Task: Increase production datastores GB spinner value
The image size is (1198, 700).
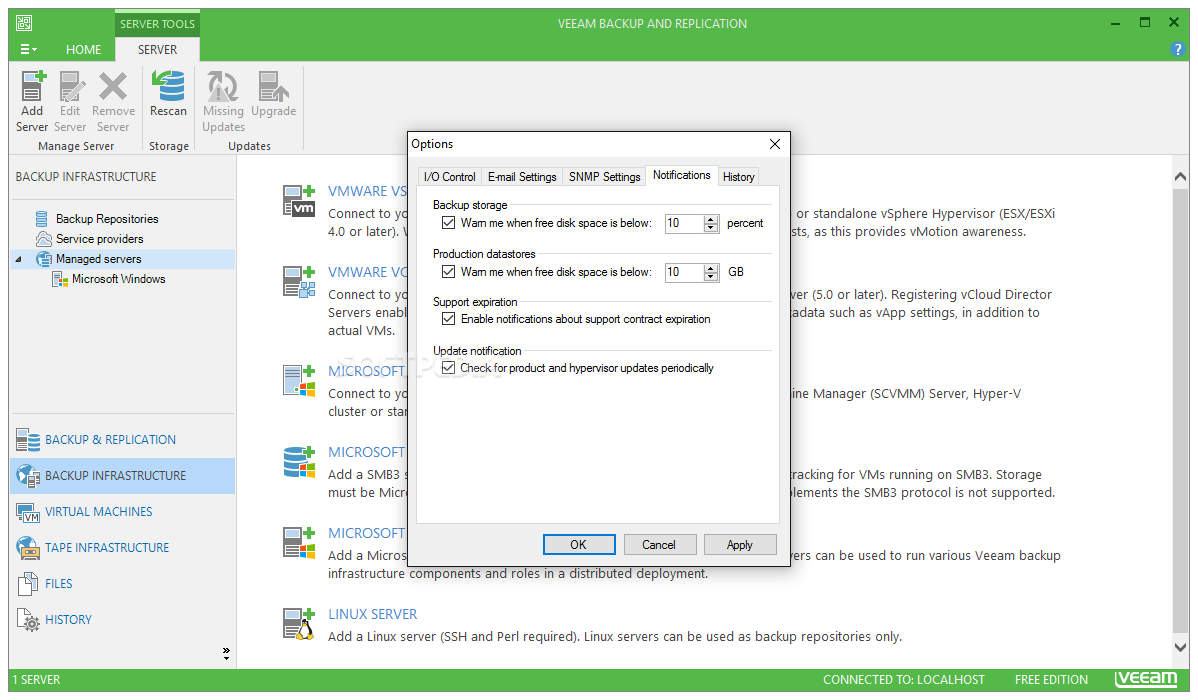Action: pos(711,268)
